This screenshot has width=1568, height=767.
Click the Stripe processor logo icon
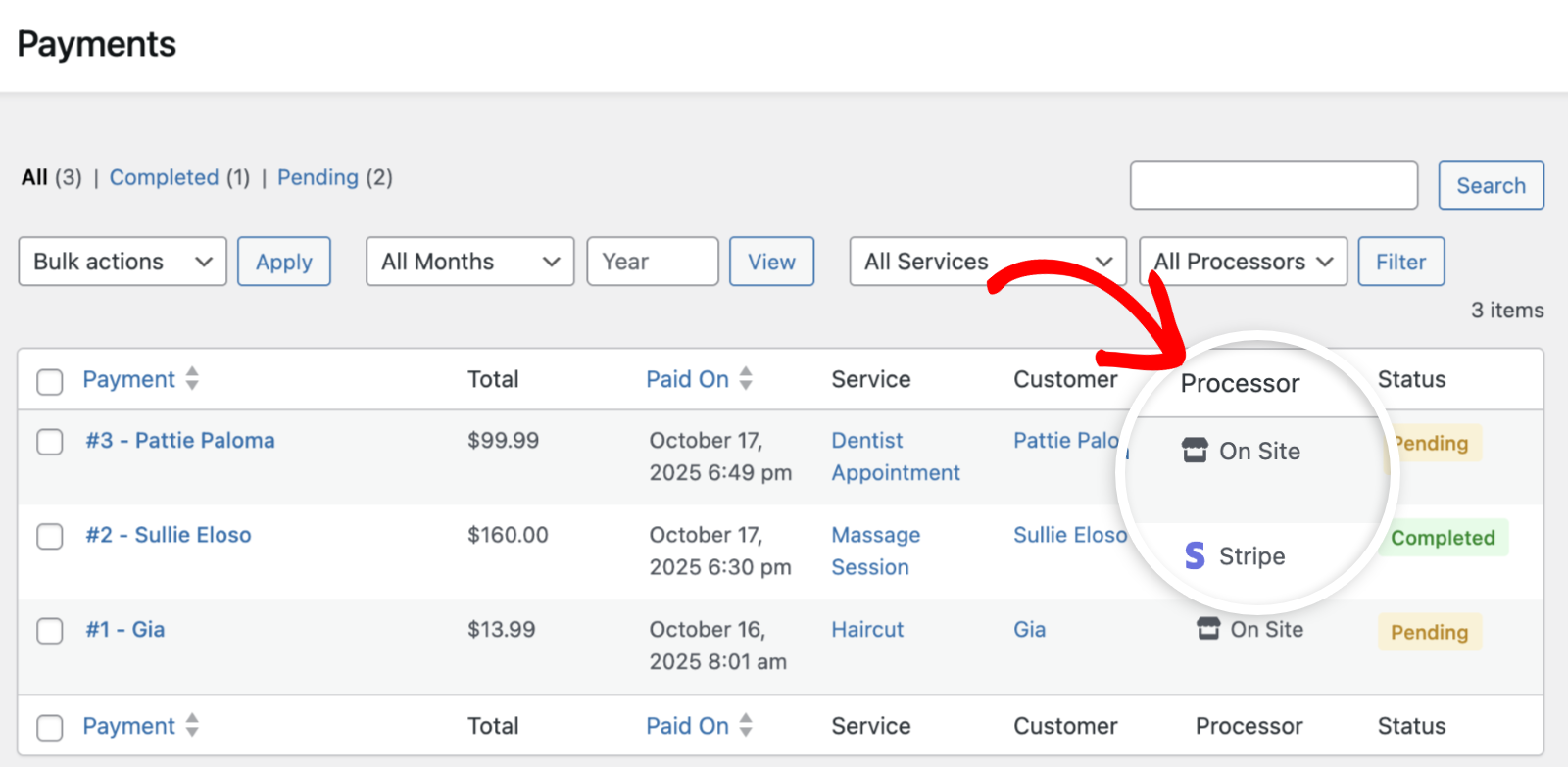pos(1195,555)
